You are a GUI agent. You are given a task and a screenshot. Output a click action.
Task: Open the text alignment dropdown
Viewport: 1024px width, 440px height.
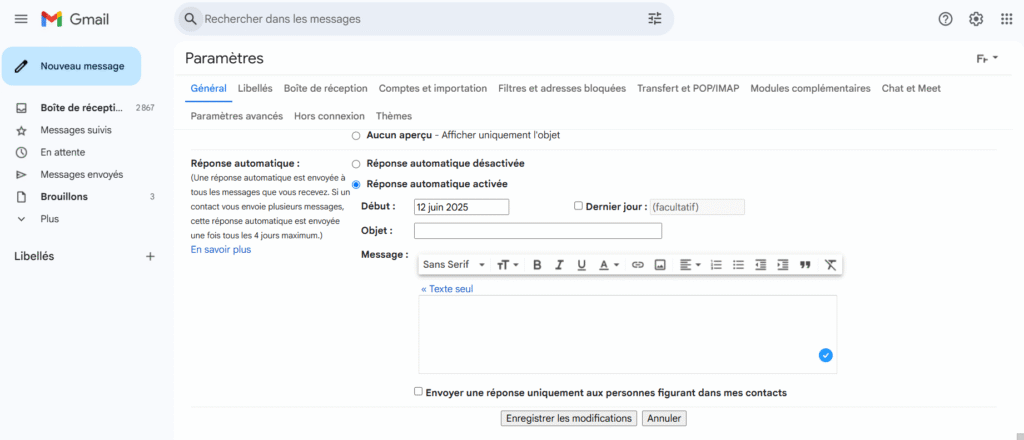(x=690, y=265)
